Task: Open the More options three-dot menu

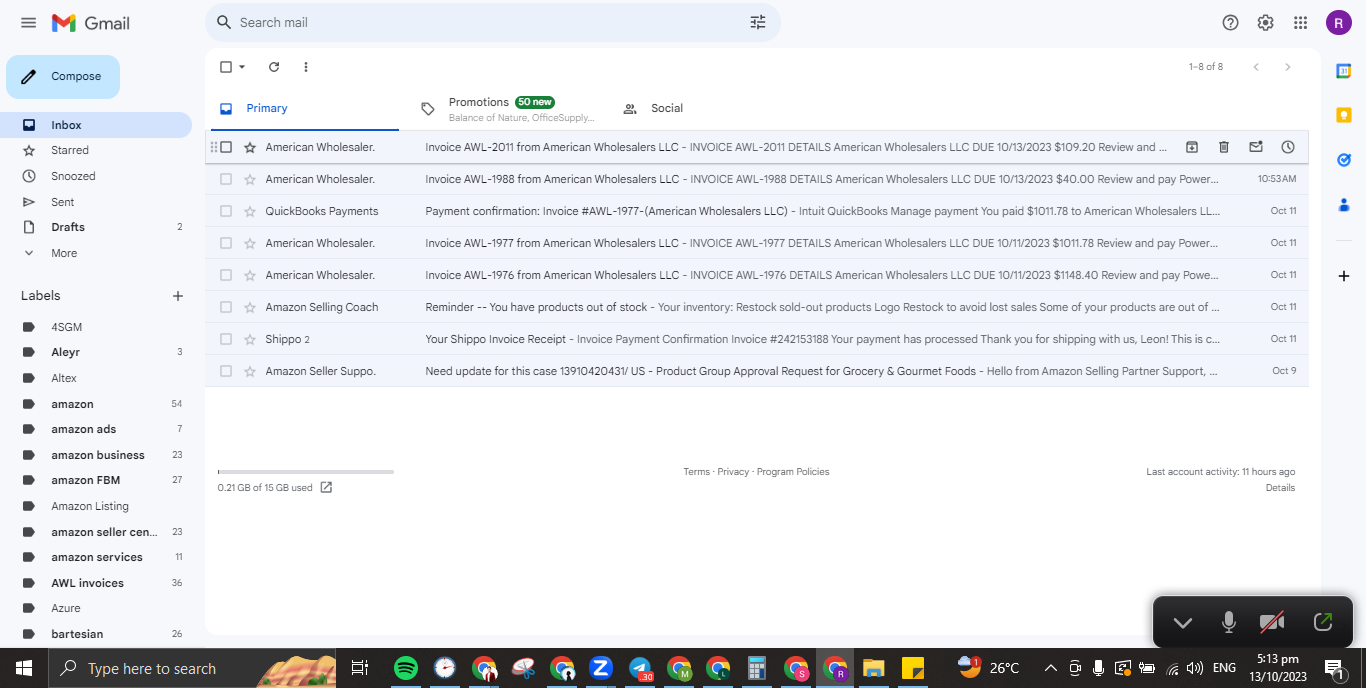Action: pos(306,67)
